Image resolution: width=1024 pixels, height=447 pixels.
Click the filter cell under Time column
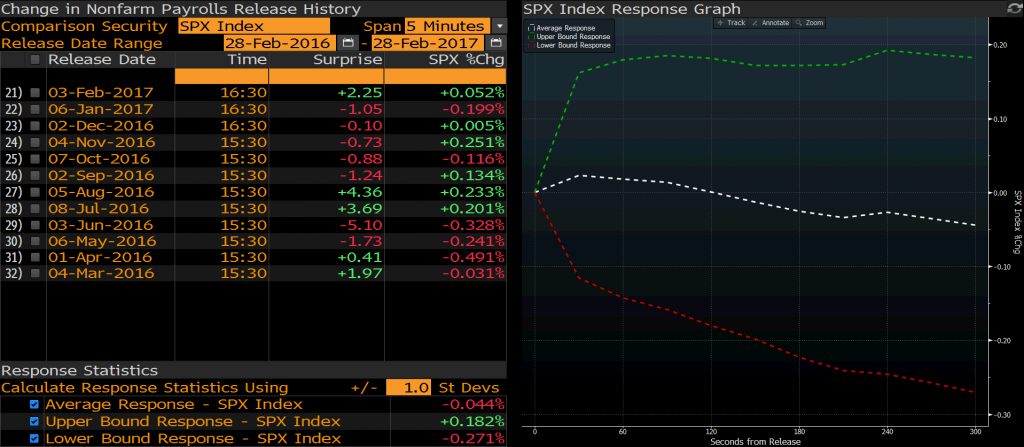[221, 76]
